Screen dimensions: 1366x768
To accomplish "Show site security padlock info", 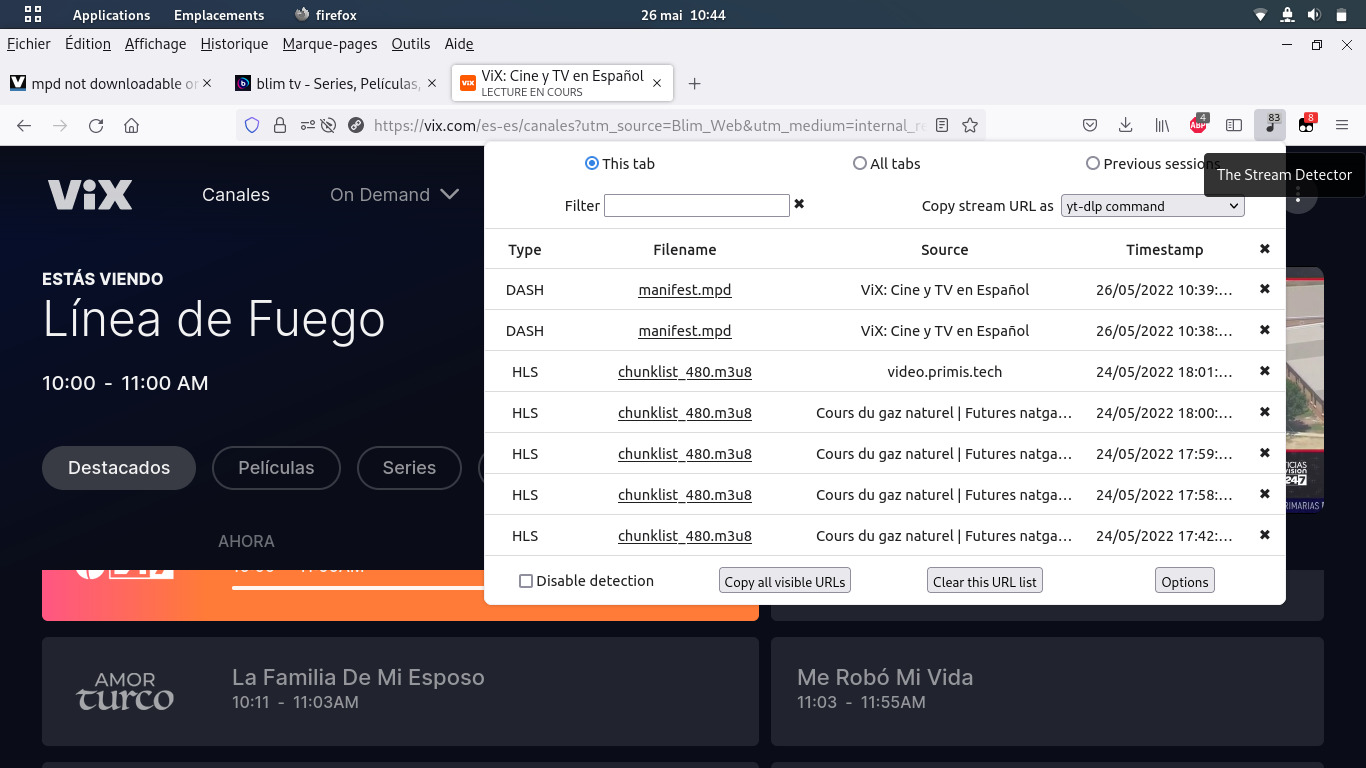I will pos(280,125).
